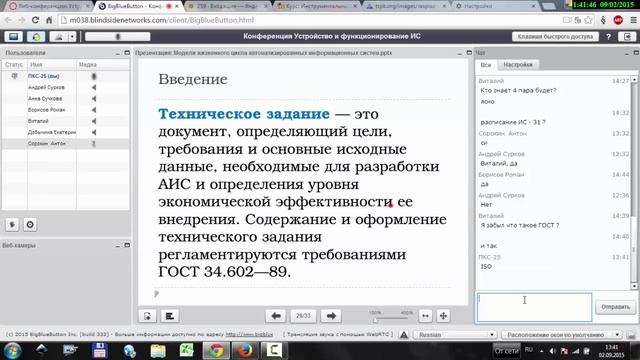
Task: Open Firefox from the Windows taskbar
Action: click(245, 350)
